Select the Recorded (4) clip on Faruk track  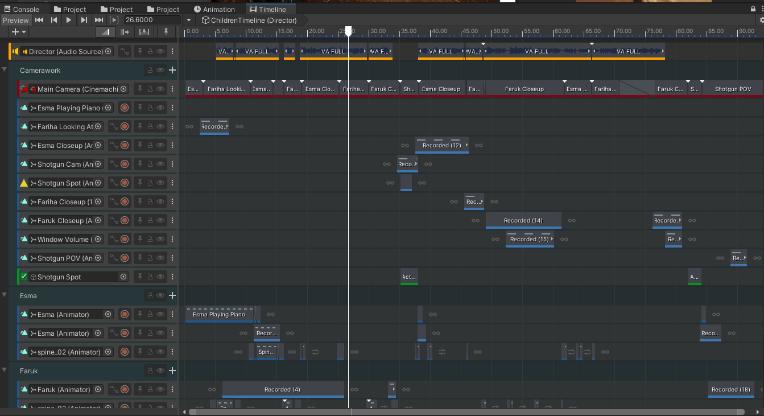tap(283, 390)
